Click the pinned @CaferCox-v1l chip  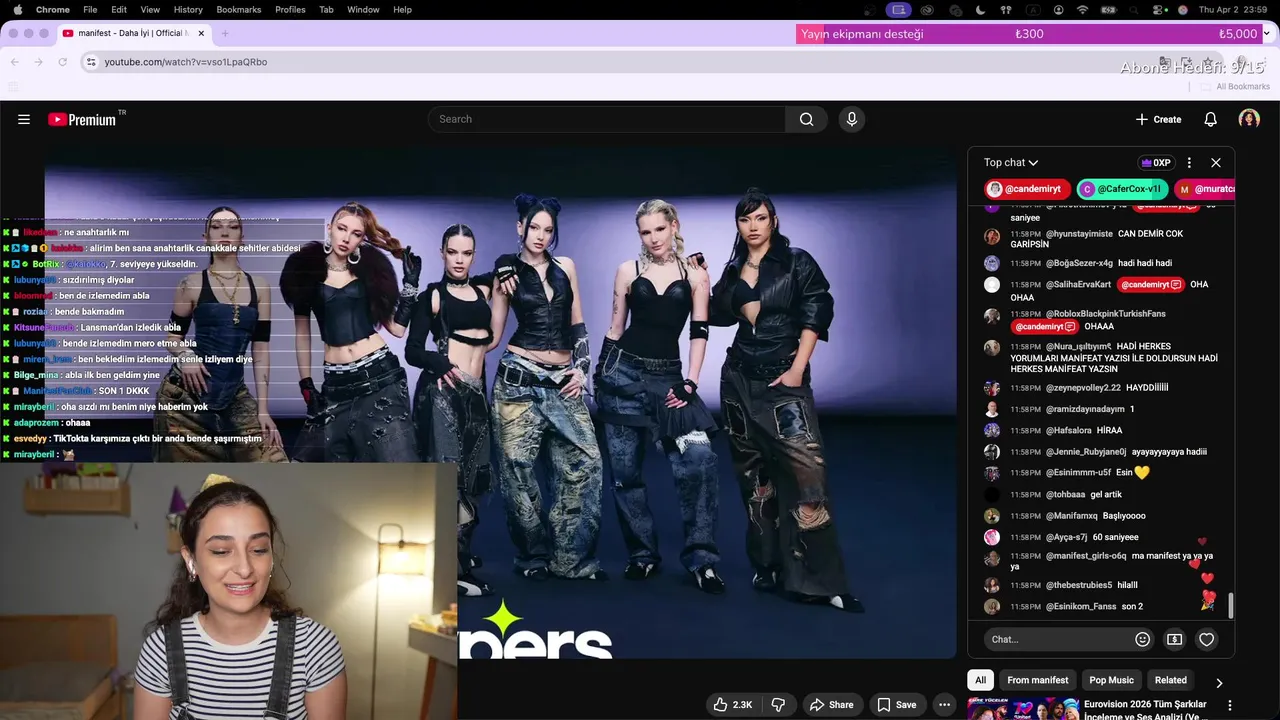[x=1122, y=189]
